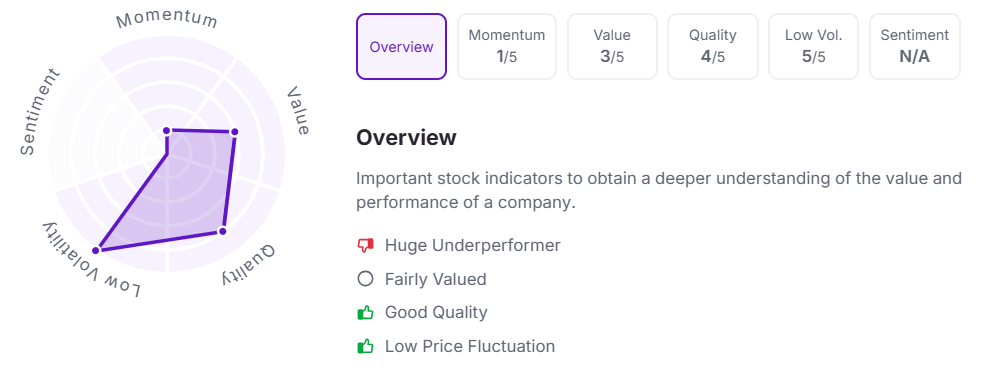988x368 pixels.
Task: Select the Overview tab
Action: tap(401, 47)
